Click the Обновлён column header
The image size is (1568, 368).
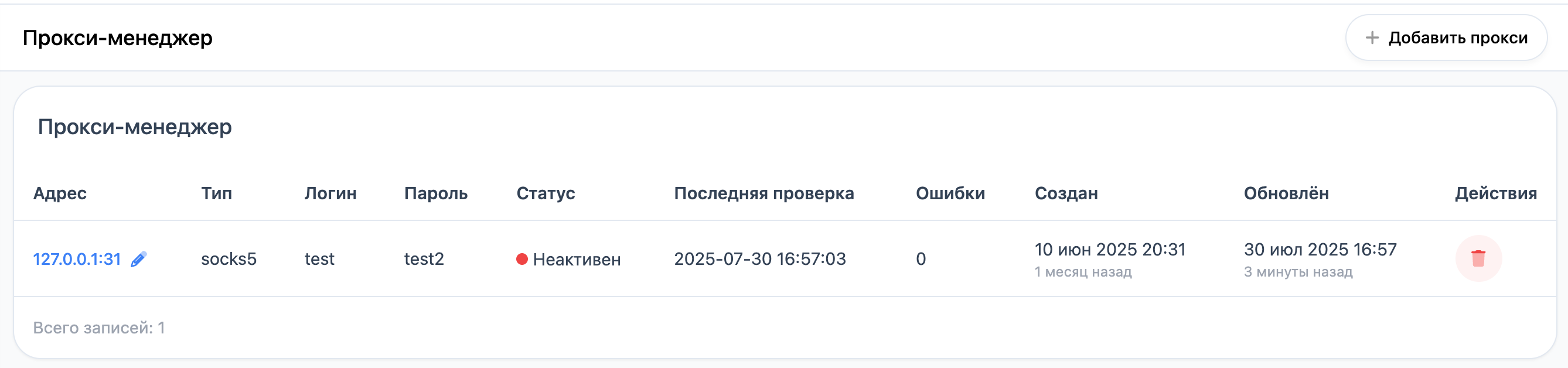point(1286,193)
